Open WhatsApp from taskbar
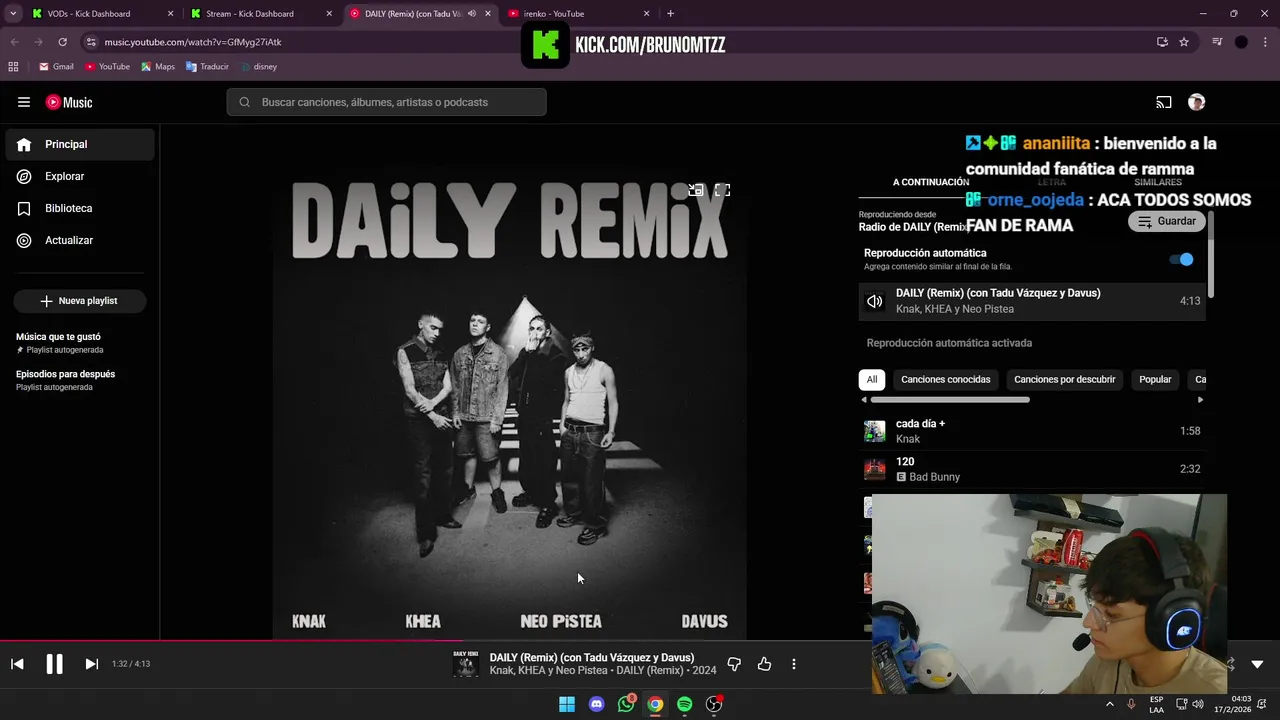1280x720 pixels. [626, 704]
